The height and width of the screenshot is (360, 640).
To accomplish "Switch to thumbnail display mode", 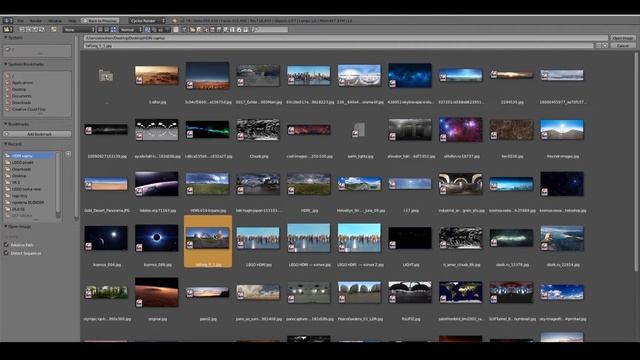I will pos(113,29).
